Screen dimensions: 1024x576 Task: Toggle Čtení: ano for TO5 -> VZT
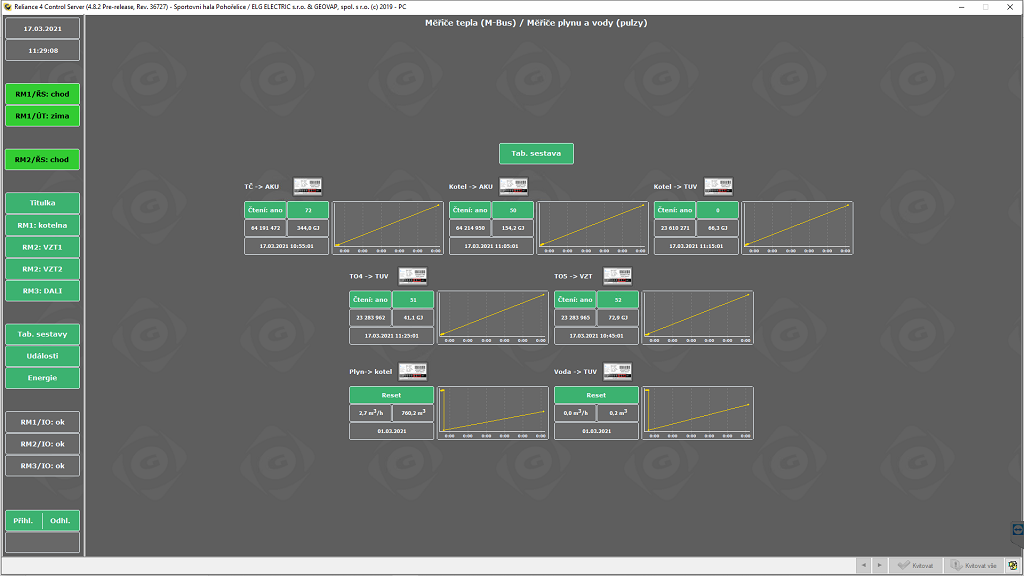point(574,300)
